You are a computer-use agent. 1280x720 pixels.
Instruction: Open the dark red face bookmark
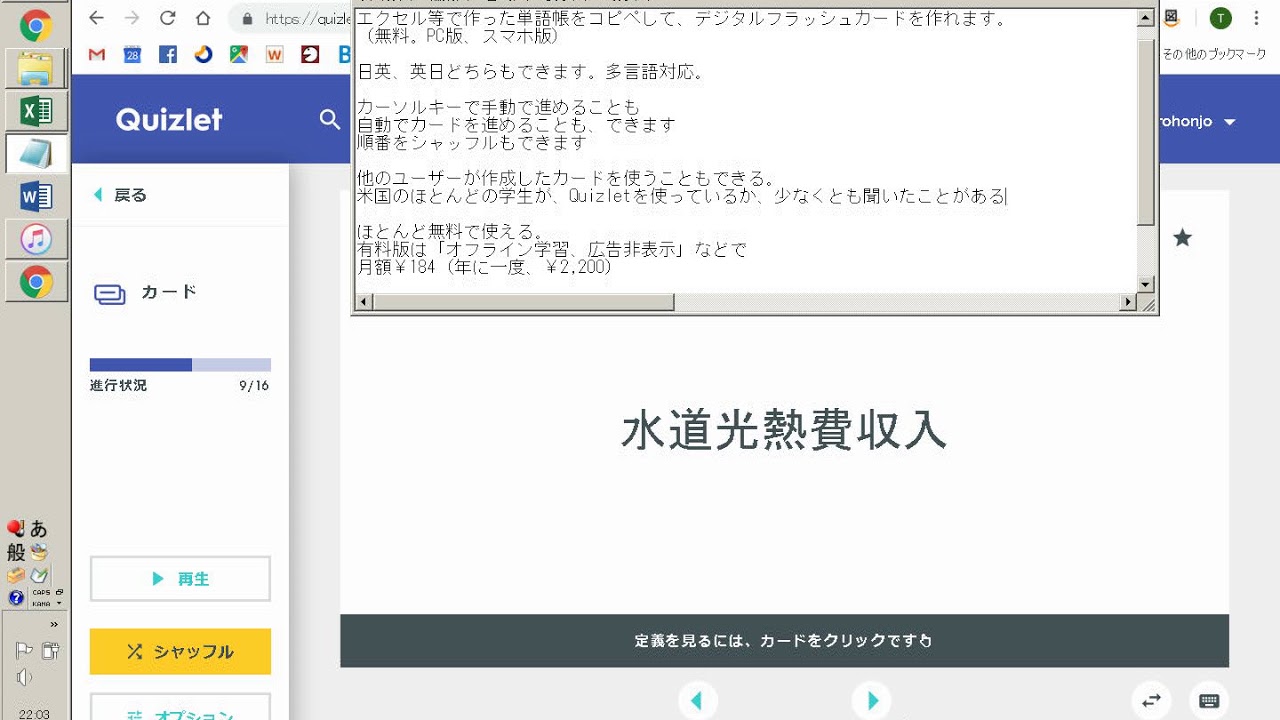pos(310,55)
